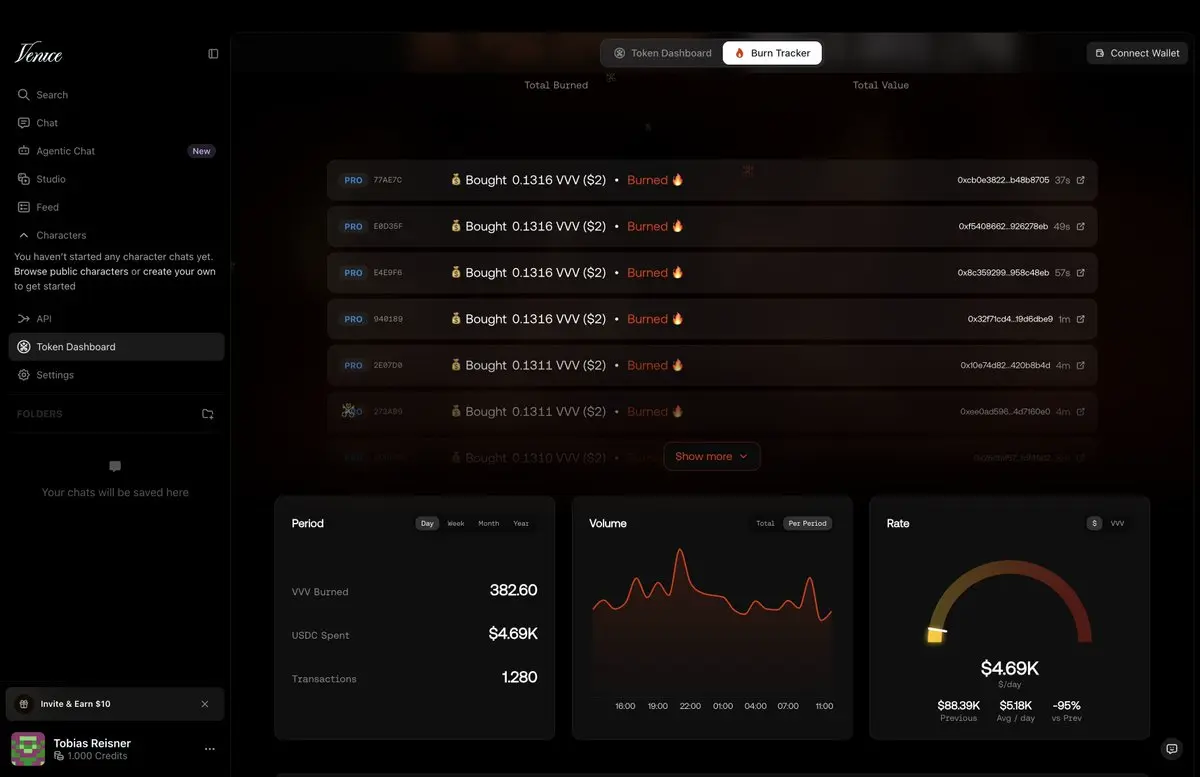
Task: Click the 382.60 VVV Burned value
Action: coord(513,591)
